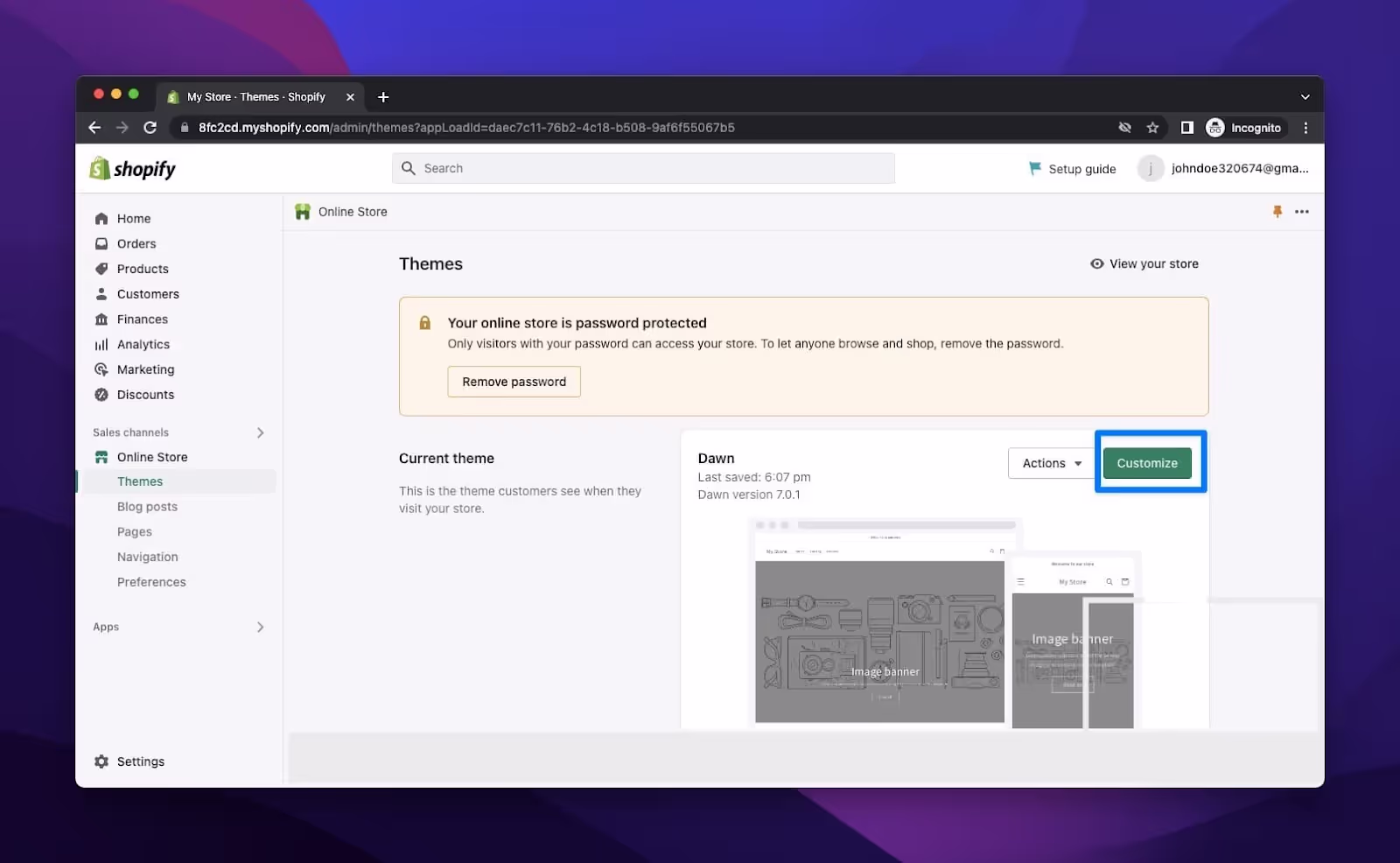Click the Online Store header icon
1400x863 pixels.
[303, 212]
